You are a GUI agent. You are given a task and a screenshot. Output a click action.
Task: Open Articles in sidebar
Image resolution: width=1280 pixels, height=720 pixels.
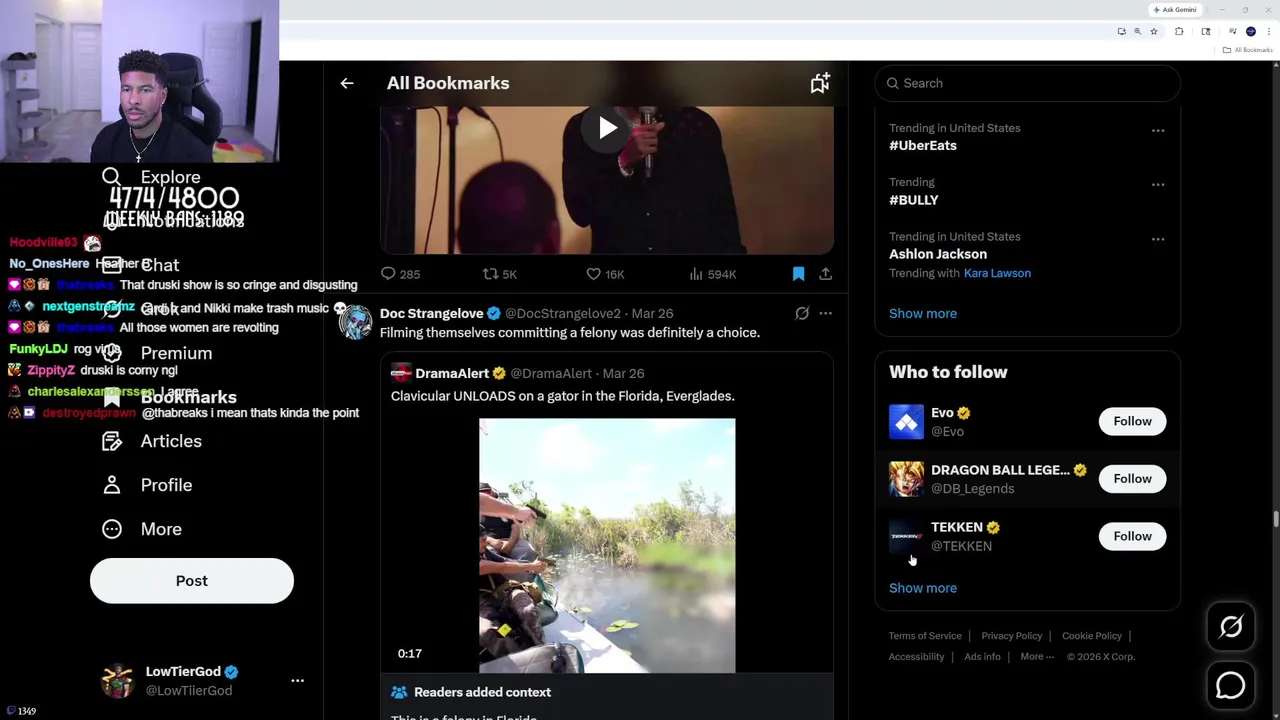(152, 441)
